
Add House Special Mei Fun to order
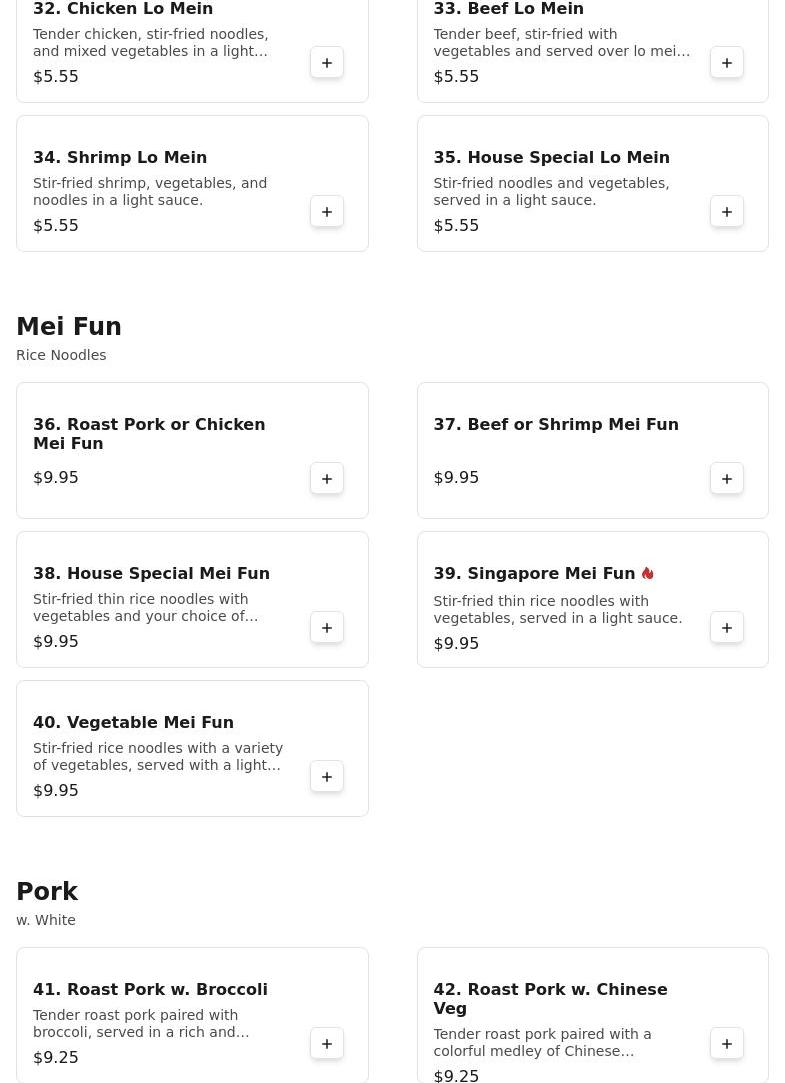(x=327, y=628)
